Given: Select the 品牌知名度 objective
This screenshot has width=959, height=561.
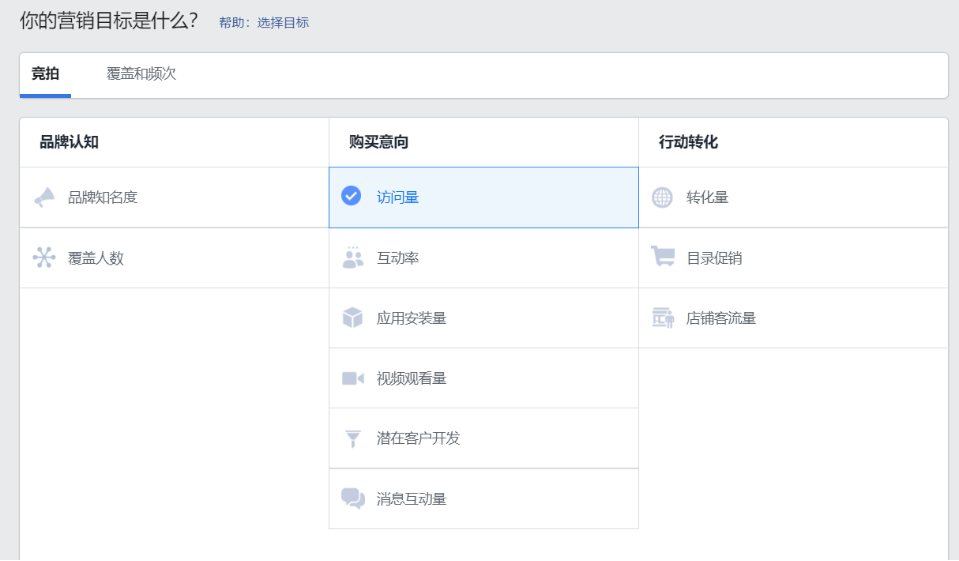Looking at the screenshot, I should click(x=174, y=198).
